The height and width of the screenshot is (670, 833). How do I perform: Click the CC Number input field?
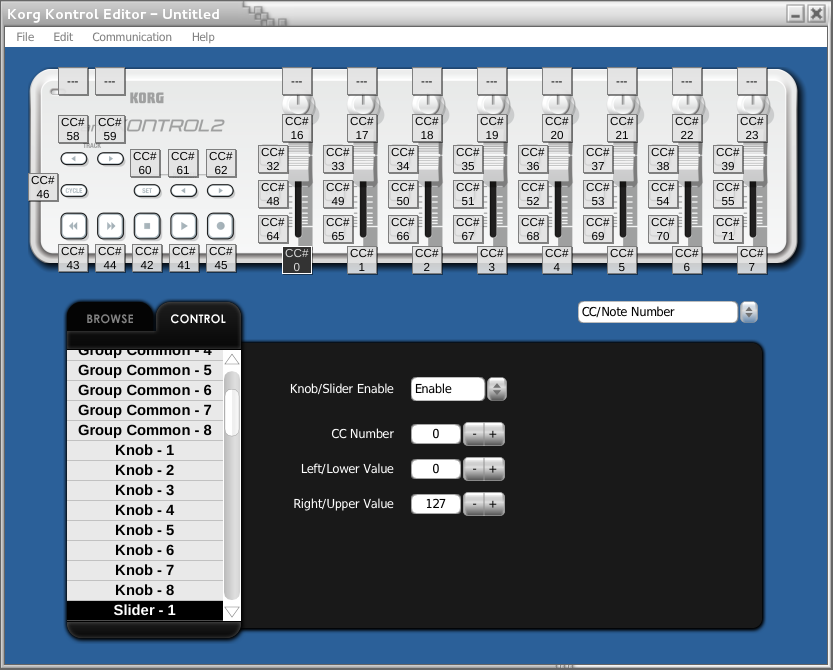coord(436,434)
